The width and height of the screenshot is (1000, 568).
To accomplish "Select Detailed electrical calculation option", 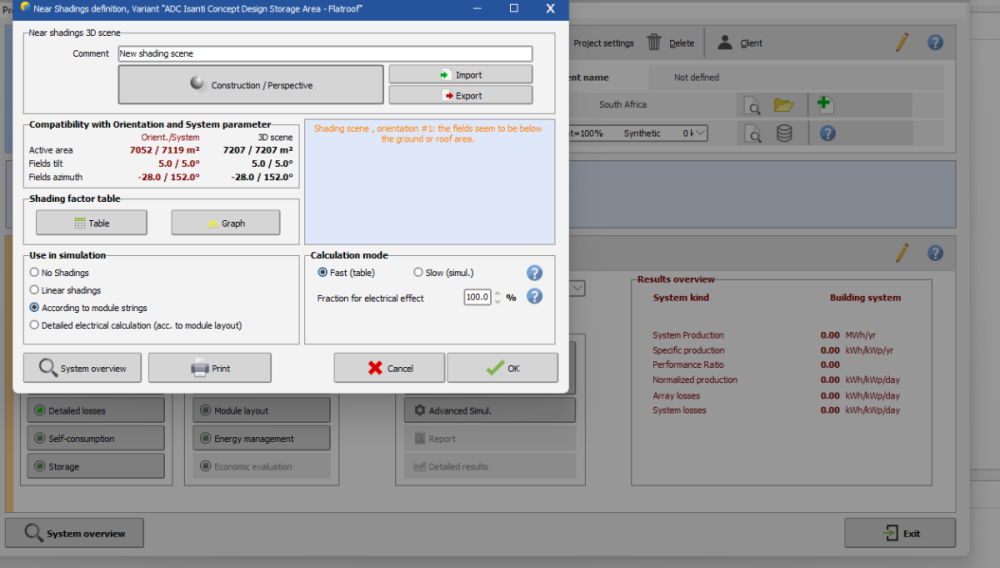I will click(35, 325).
